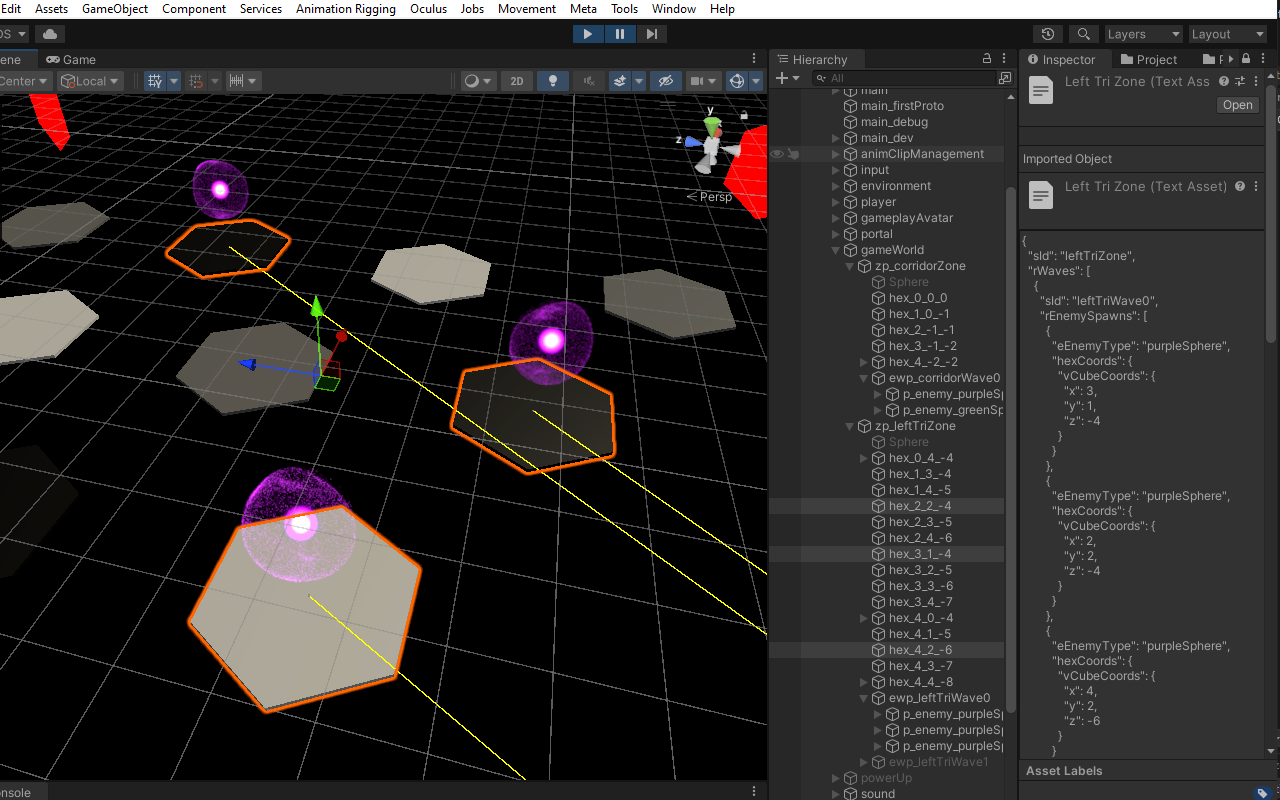Click the Step frame button
This screenshot has height=800, width=1280.
pyautogui.click(x=652, y=34)
